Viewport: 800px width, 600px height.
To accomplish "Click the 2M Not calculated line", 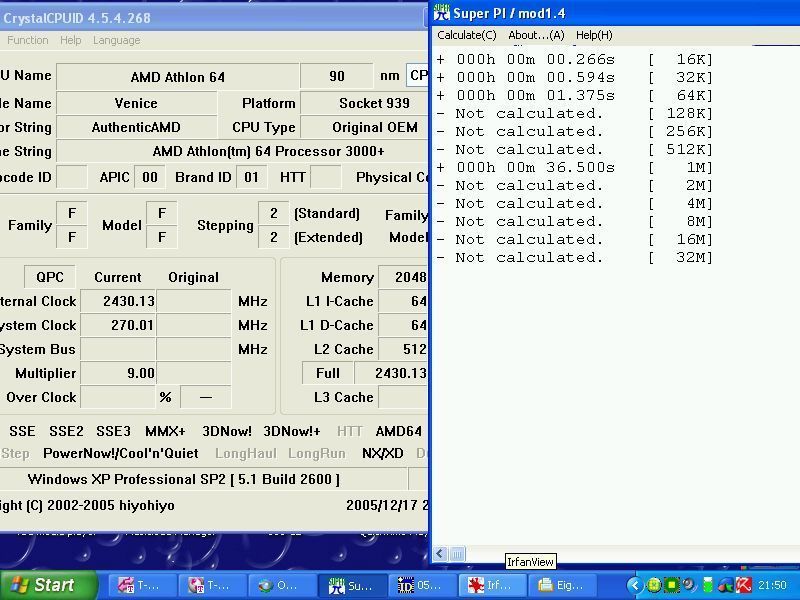I will click(574, 185).
